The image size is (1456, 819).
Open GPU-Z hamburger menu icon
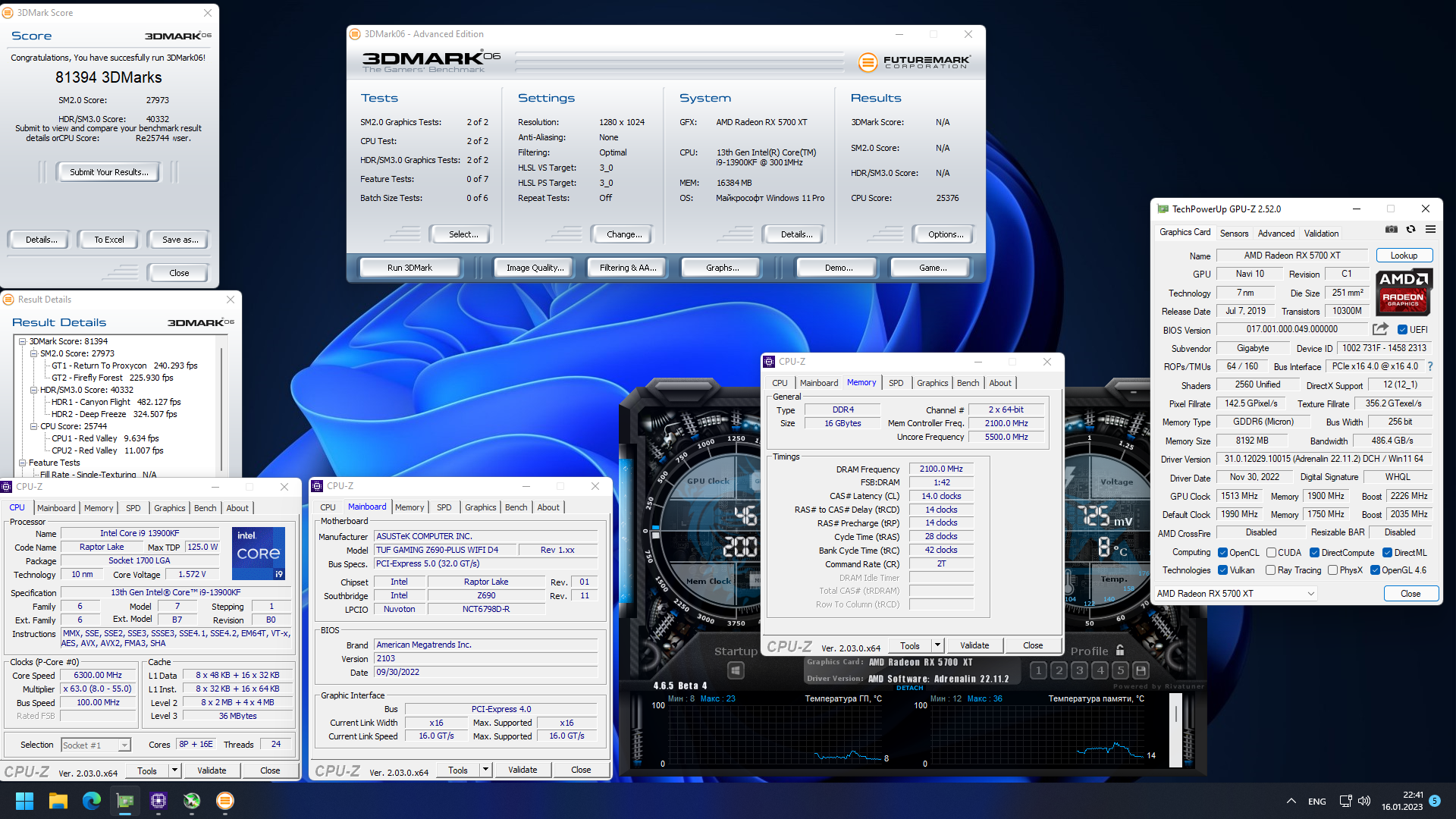point(1430,230)
